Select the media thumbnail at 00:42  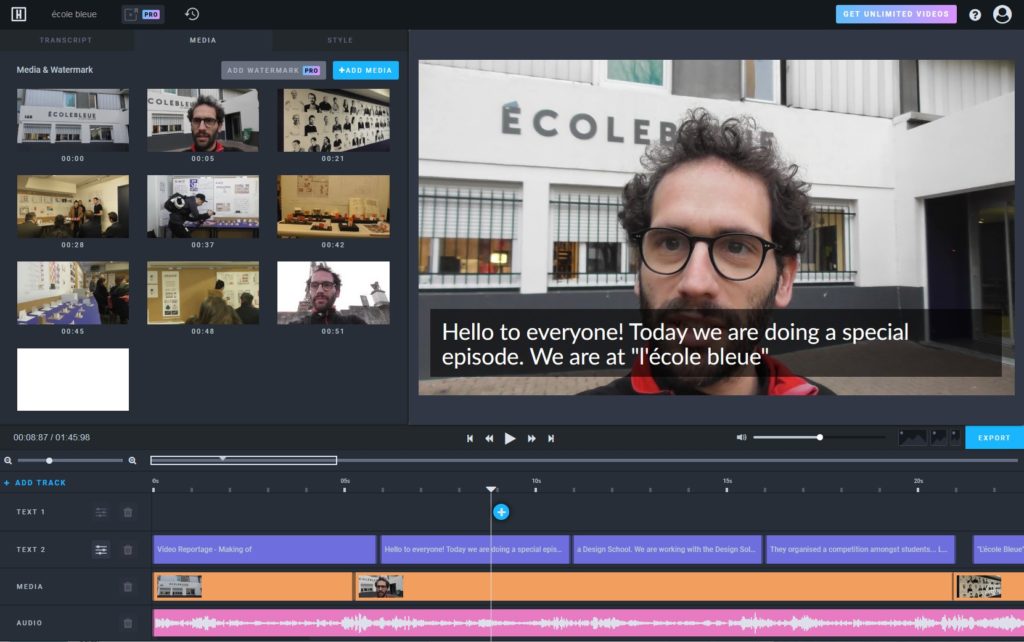point(333,206)
